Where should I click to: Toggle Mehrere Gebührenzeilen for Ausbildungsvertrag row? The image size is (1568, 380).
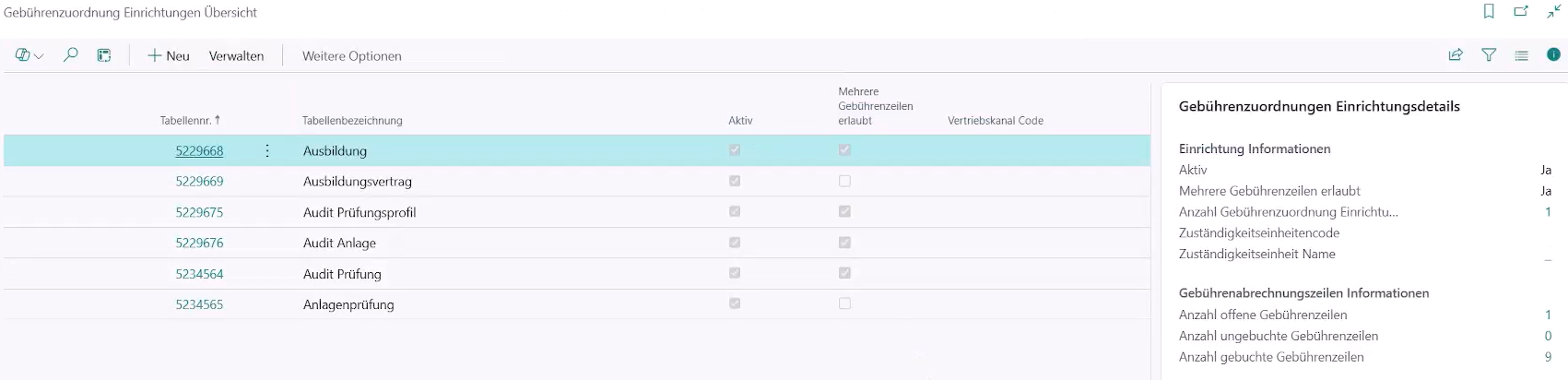pyautogui.click(x=844, y=181)
